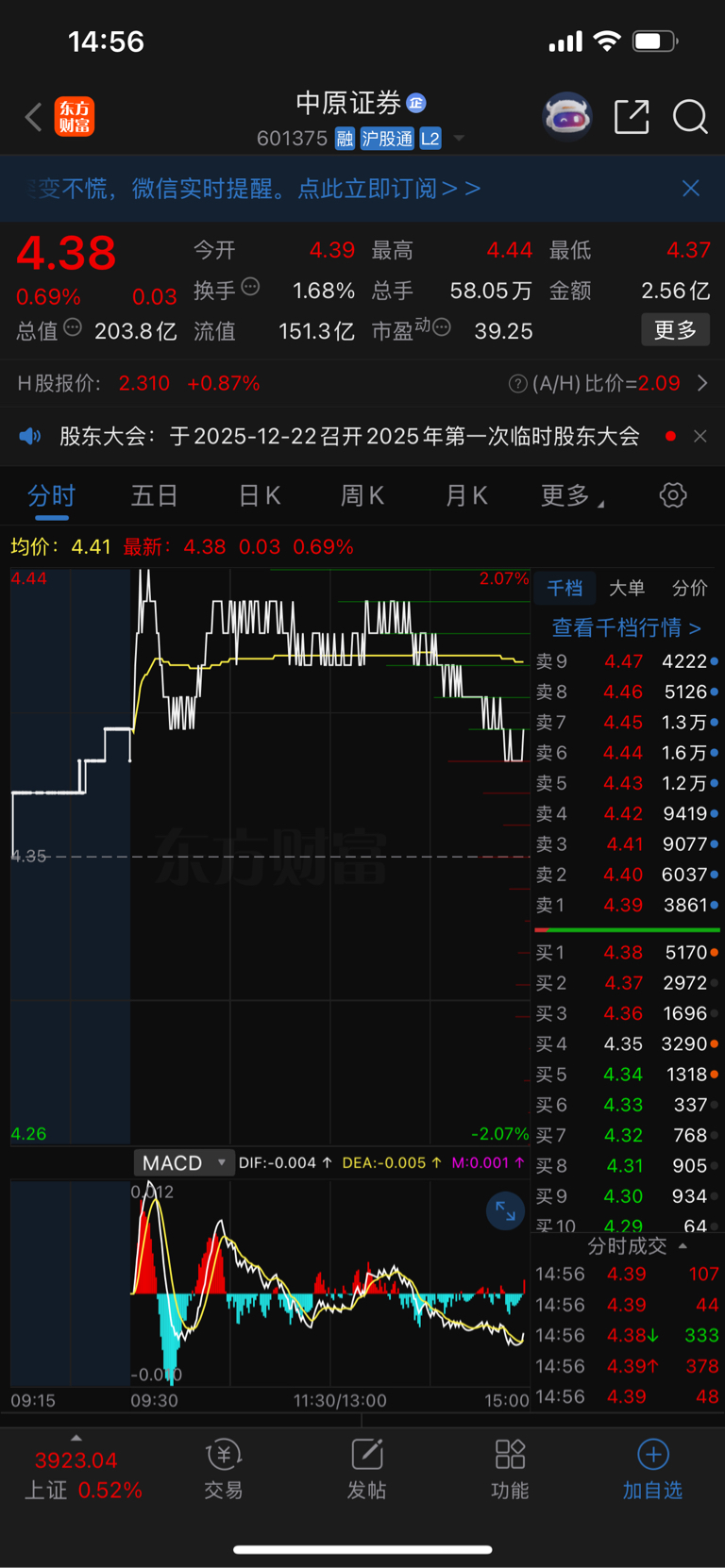Switch to the 日K tab
Screen dimensions: 725x1568
point(260,495)
